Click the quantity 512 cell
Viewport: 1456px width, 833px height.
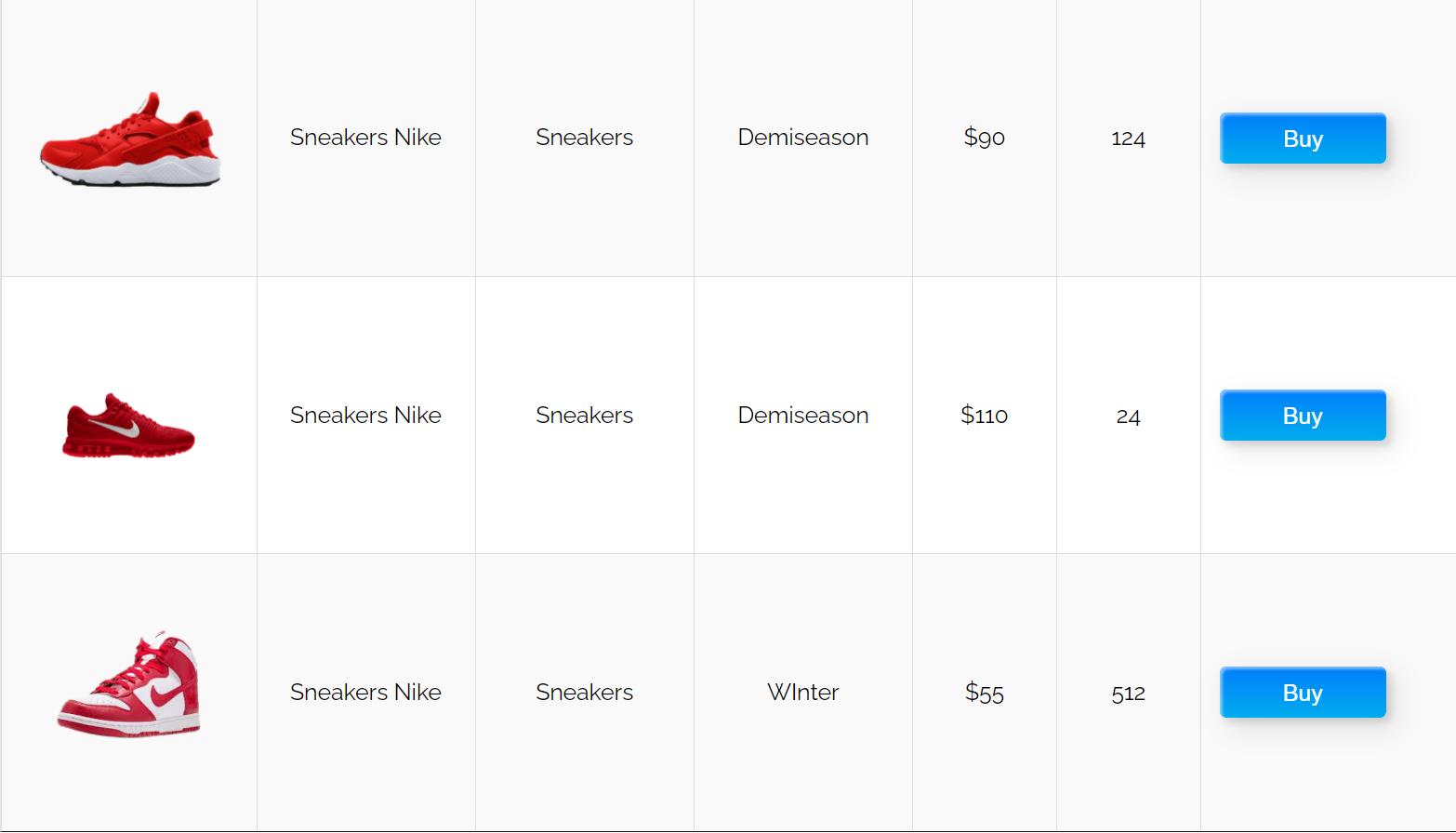coord(1128,694)
